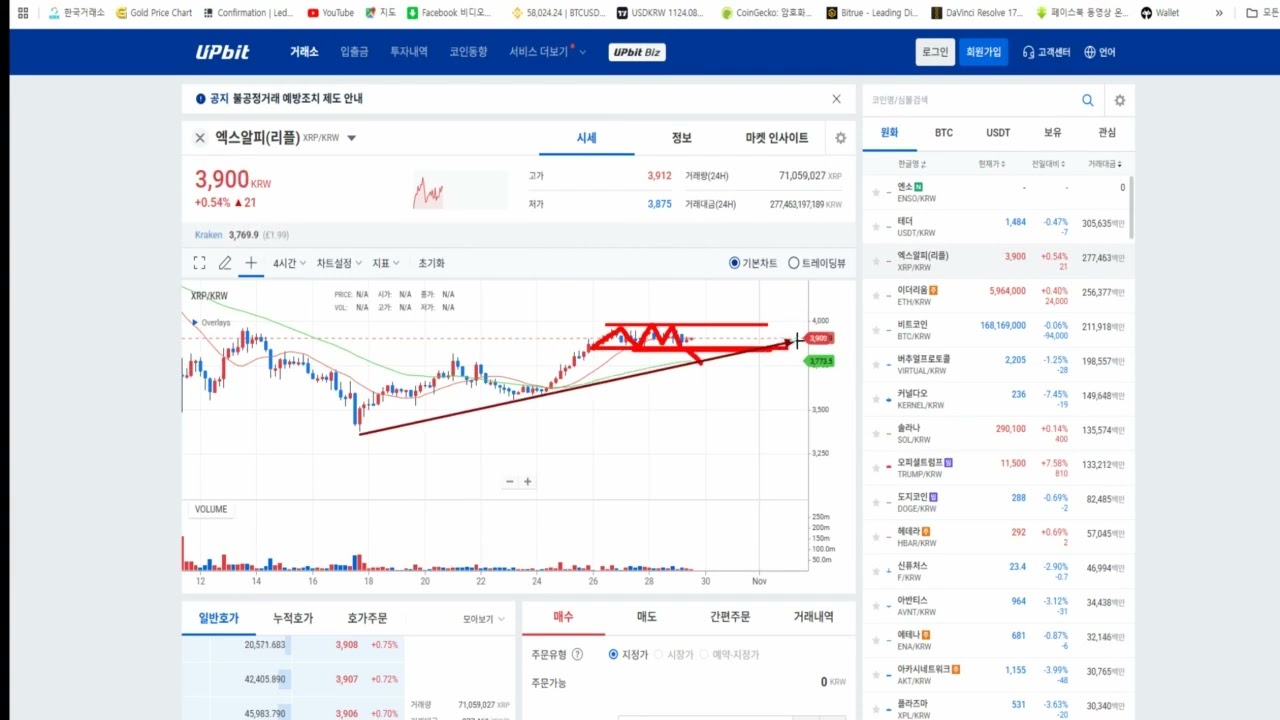
Task: Open the 거래소 nav menu
Action: pyautogui.click(x=304, y=52)
